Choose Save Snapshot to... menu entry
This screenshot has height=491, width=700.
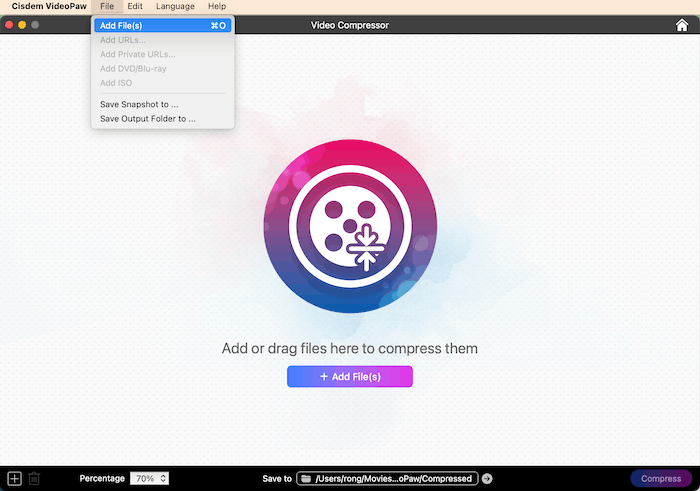pyautogui.click(x=139, y=104)
